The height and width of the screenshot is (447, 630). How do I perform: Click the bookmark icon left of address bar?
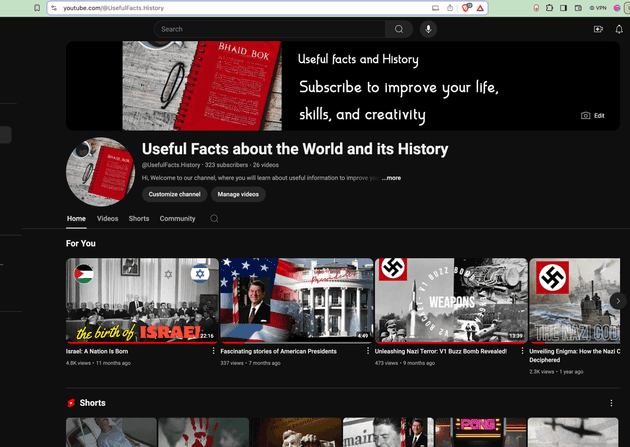pyautogui.click(x=37, y=8)
